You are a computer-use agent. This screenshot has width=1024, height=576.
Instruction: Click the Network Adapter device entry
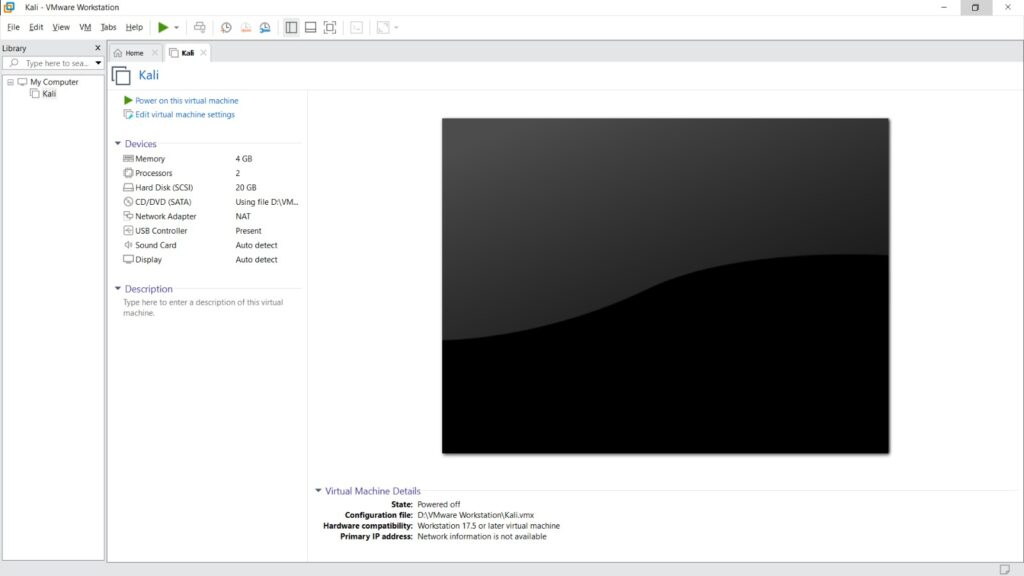coord(165,216)
